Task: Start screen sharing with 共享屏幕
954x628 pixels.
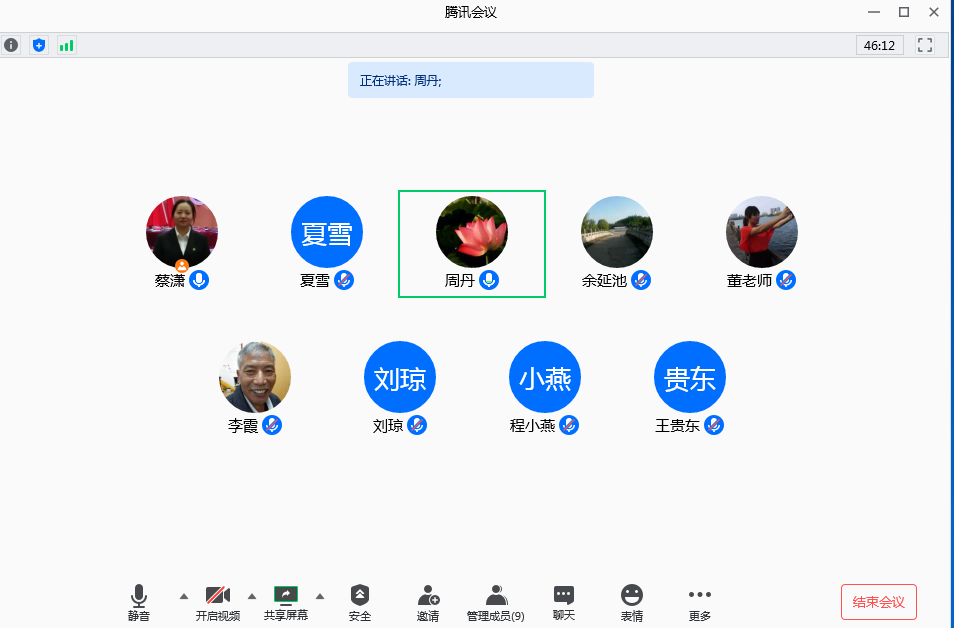Action: [x=286, y=602]
